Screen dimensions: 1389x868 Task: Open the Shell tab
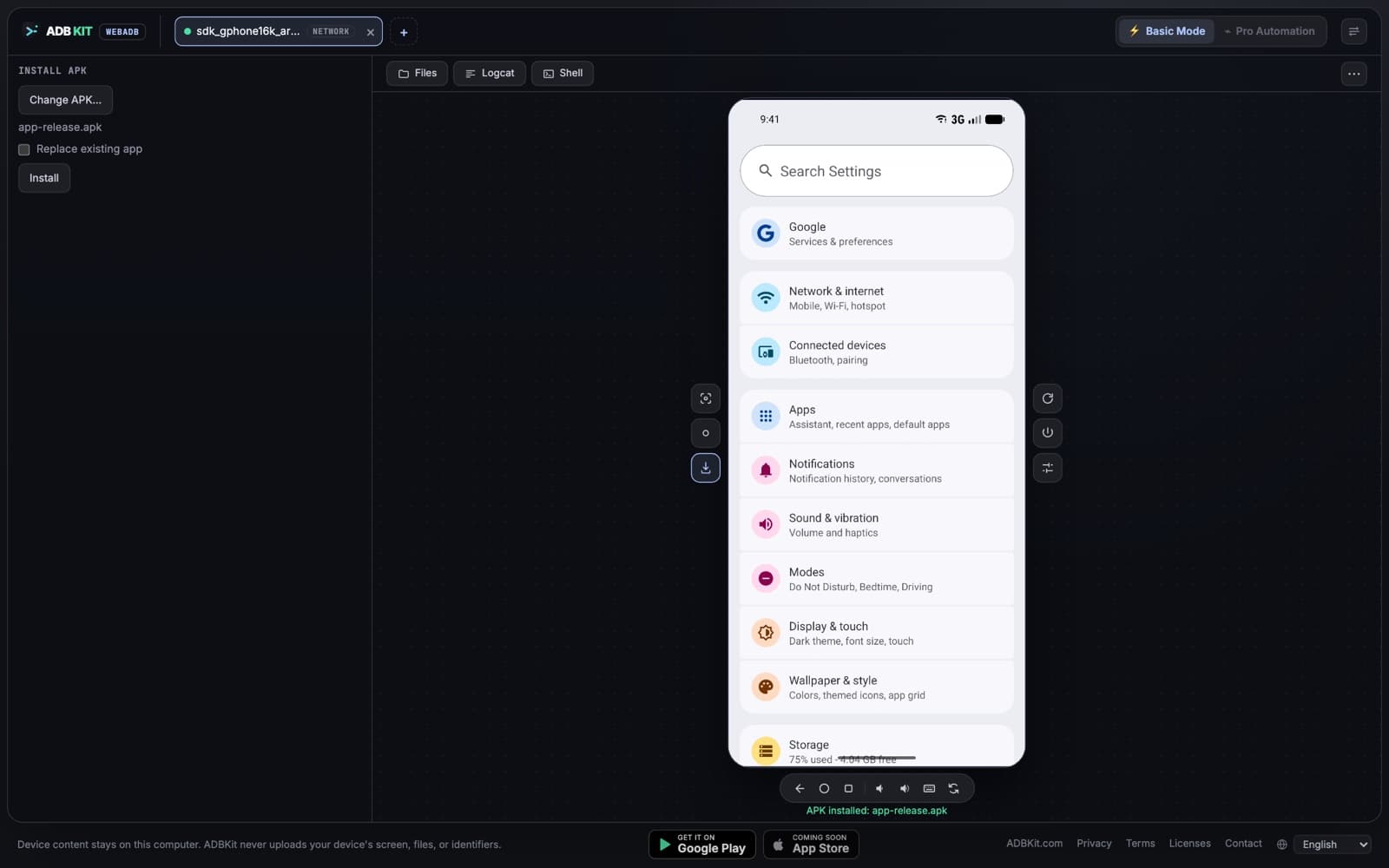563,74
